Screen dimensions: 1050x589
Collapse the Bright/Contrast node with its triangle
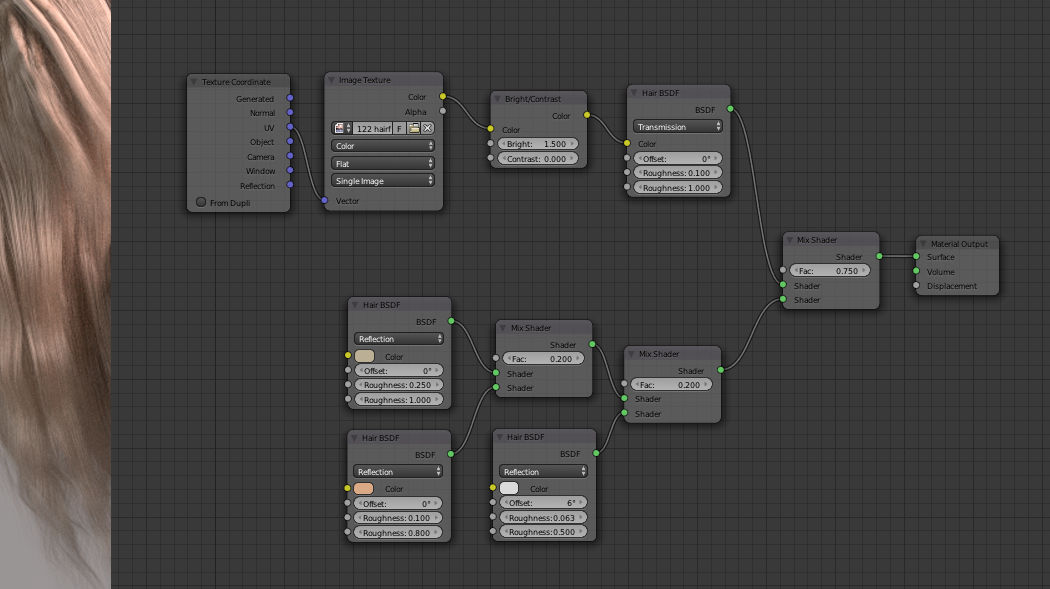pos(498,98)
